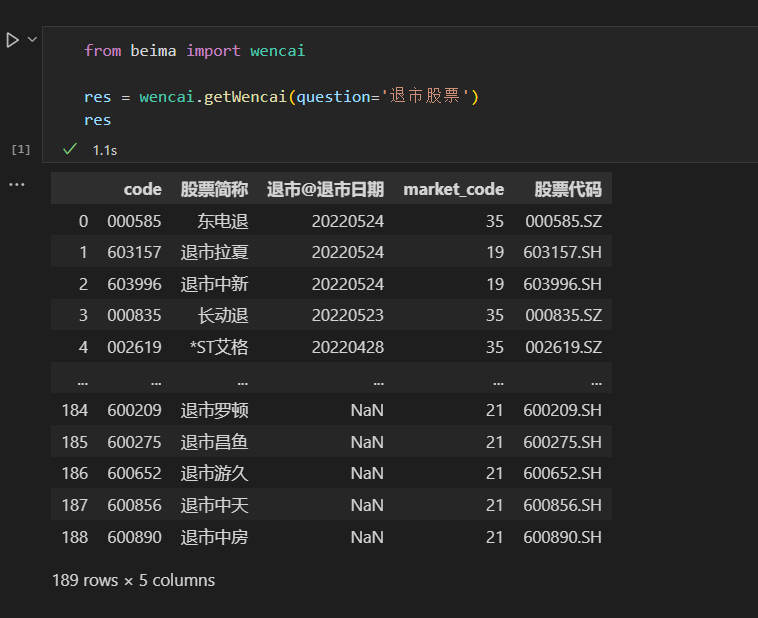Click NaN date in 退市罗顿 row
Image resolution: width=758 pixels, height=618 pixels.
pyautogui.click(x=367, y=411)
